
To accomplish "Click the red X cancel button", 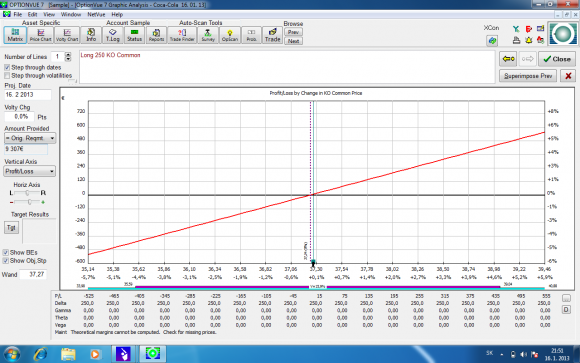I will 568,76.
